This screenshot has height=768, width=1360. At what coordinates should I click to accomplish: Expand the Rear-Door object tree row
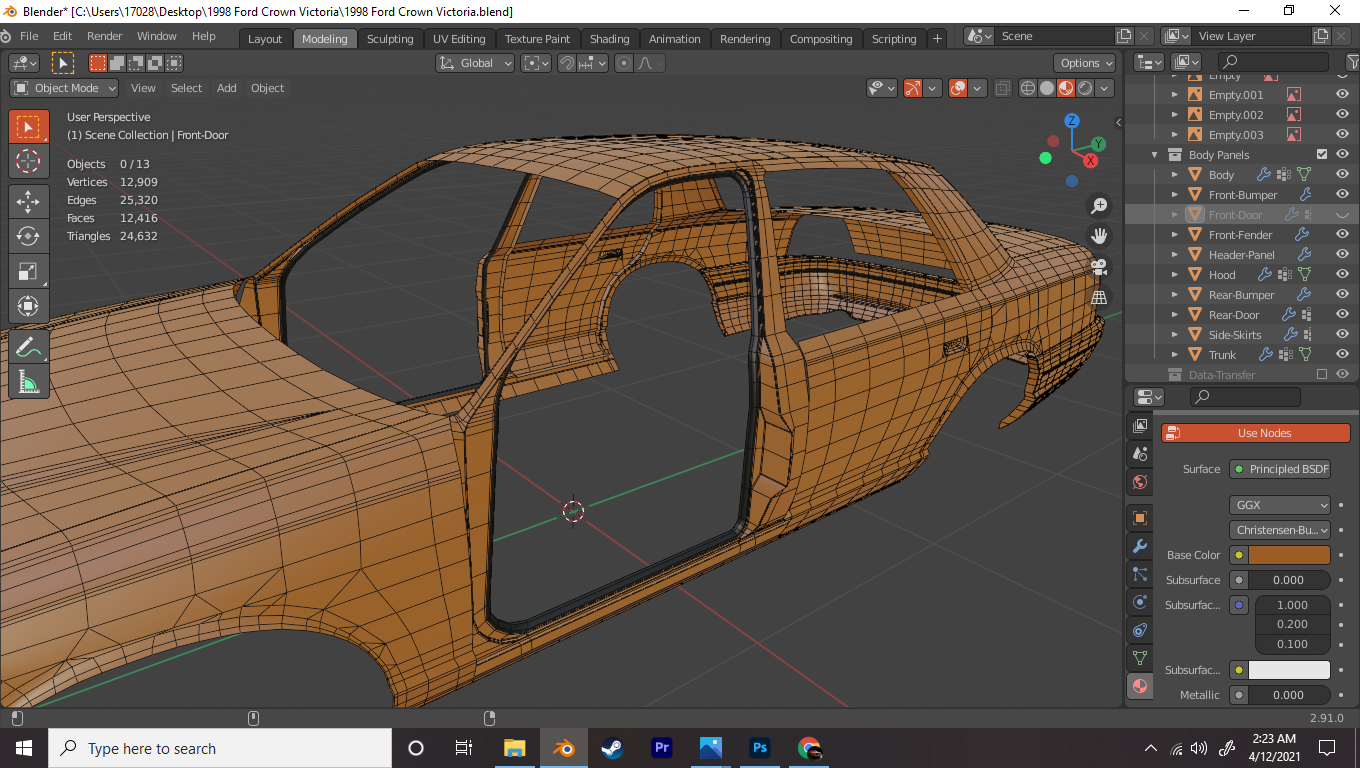[1175, 315]
